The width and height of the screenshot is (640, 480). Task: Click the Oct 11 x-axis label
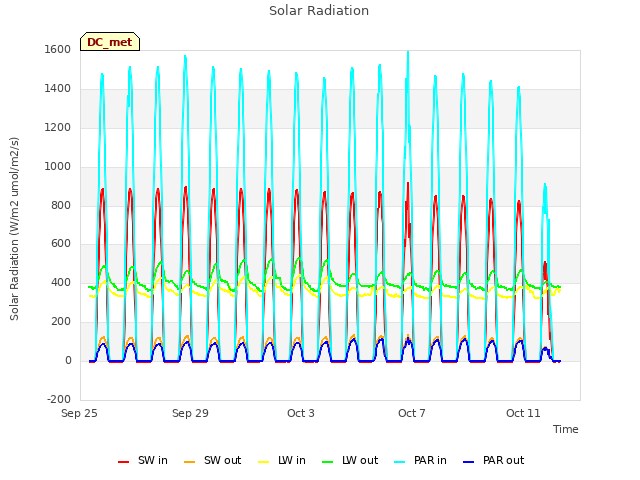pyautogui.click(x=523, y=413)
